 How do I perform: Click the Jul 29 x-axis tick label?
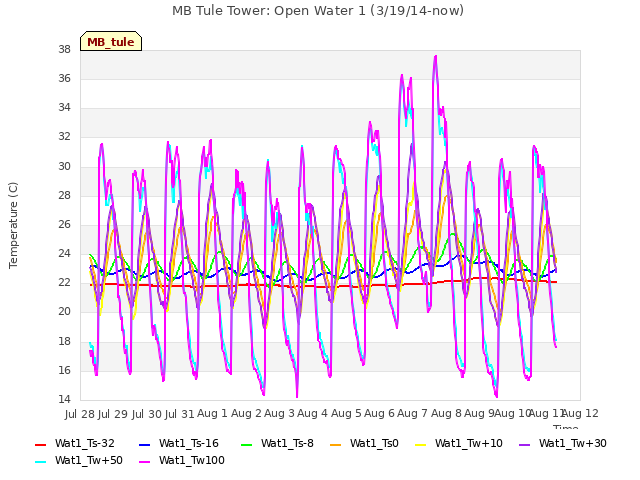tap(113, 414)
